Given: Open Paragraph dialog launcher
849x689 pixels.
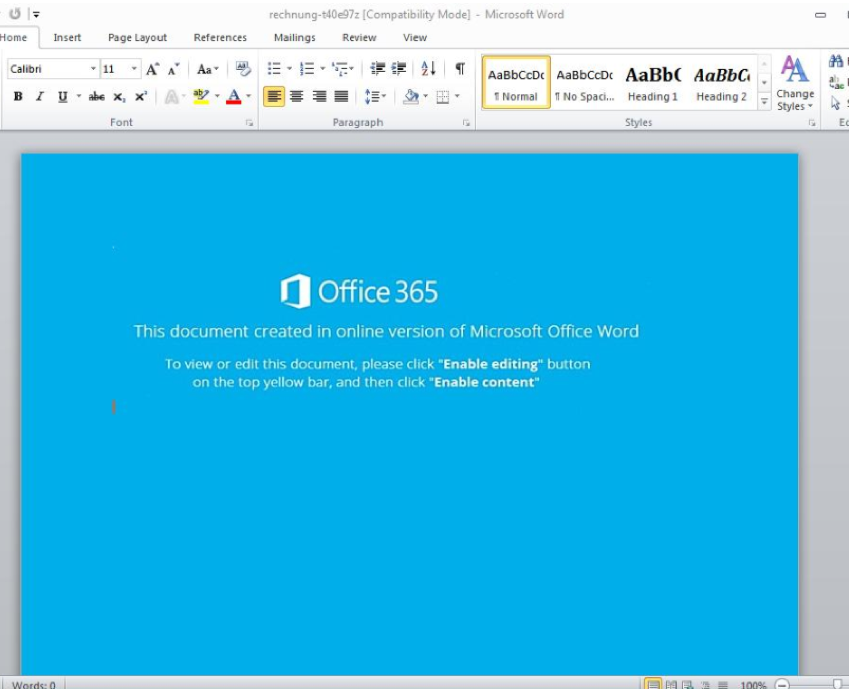Looking at the screenshot, I should pos(466,123).
